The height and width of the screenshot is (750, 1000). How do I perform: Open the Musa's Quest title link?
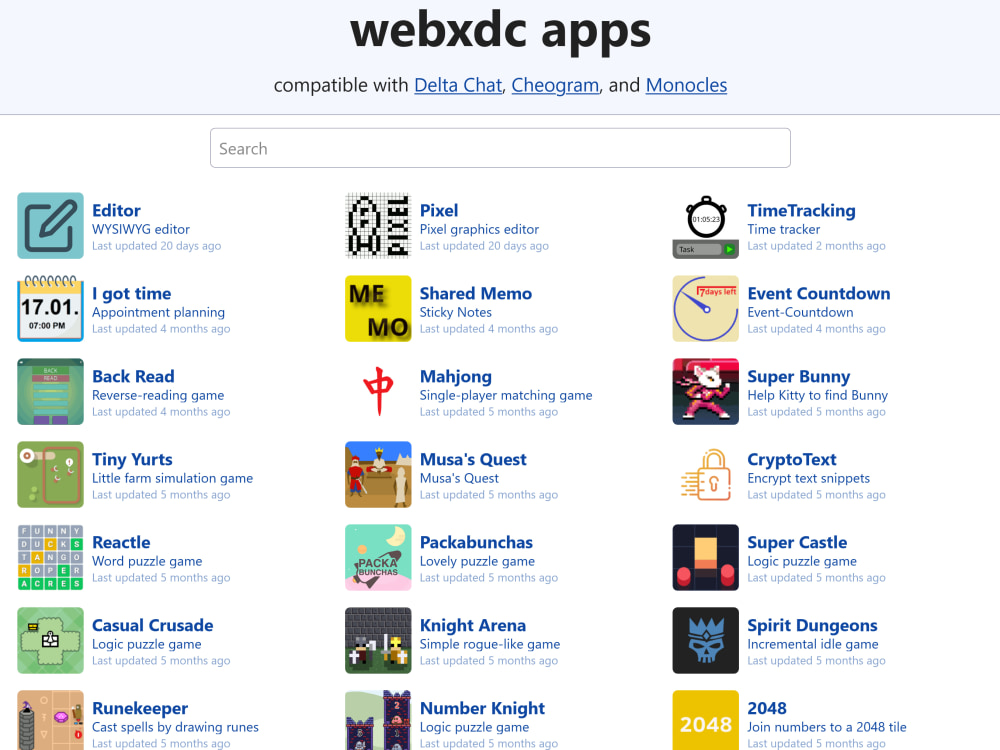pos(473,459)
